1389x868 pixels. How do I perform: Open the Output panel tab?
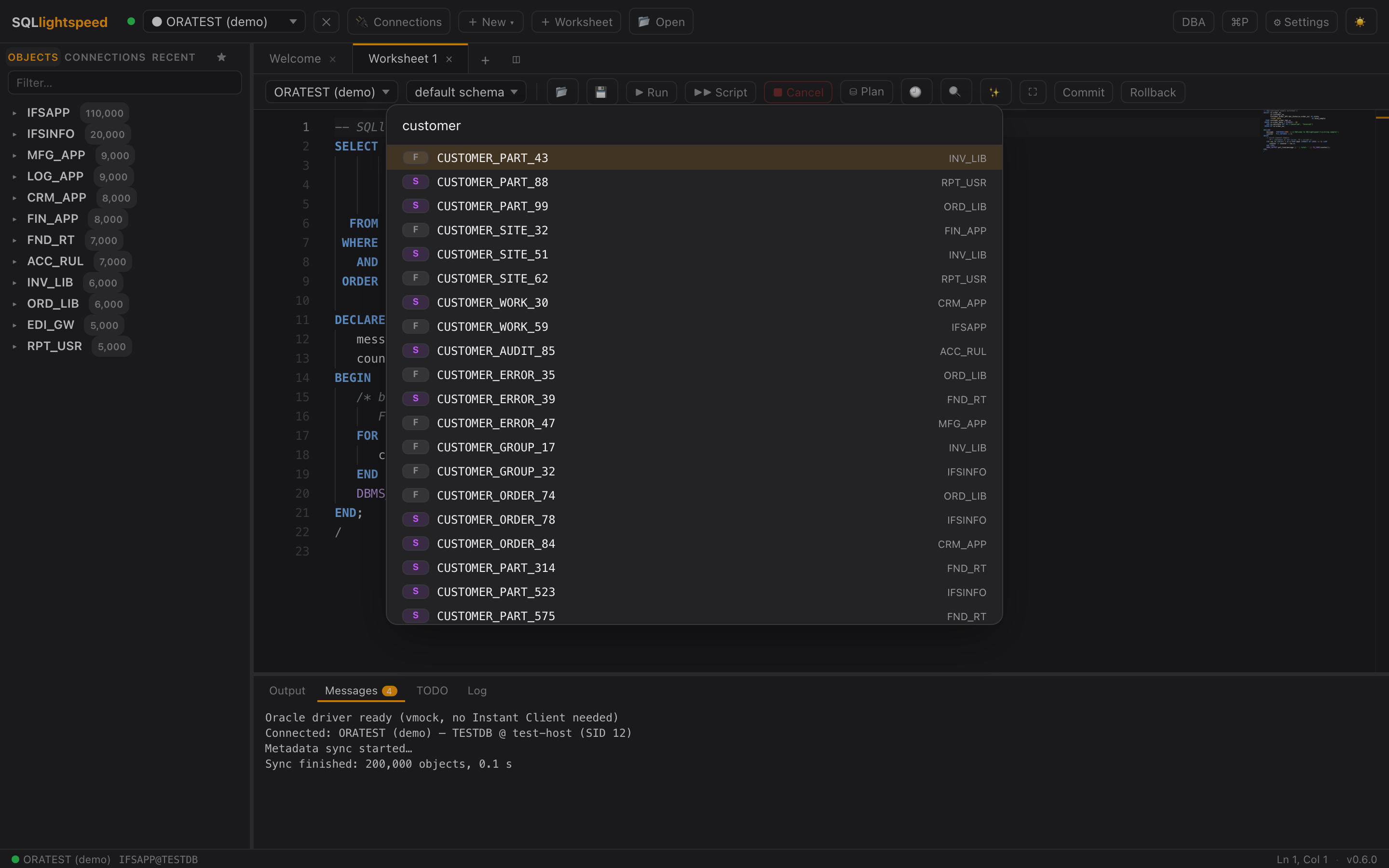coord(287,691)
